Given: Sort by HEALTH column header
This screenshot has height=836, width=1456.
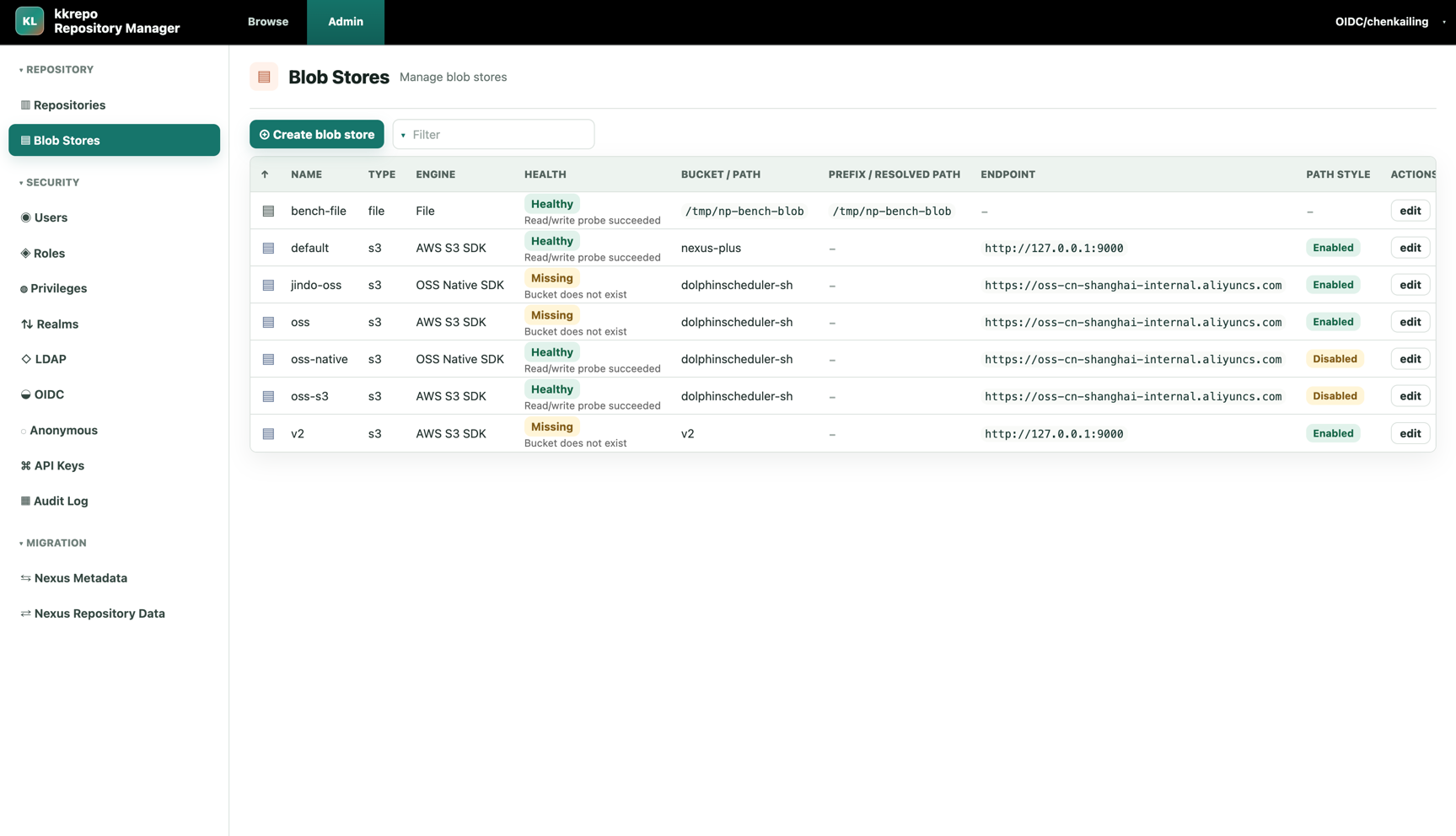Looking at the screenshot, I should (x=545, y=174).
